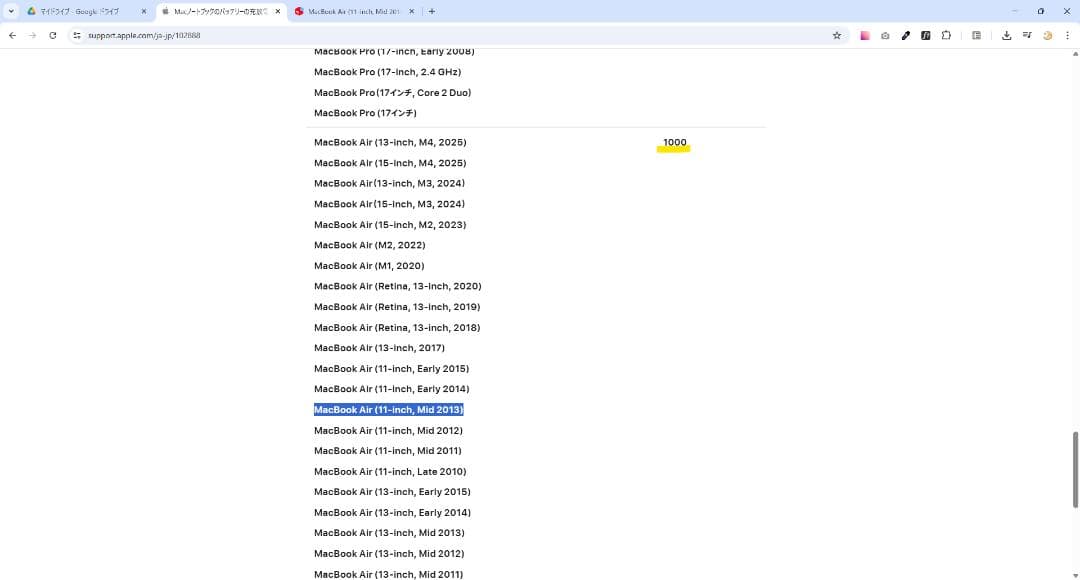Go back to the previous page
The height and width of the screenshot is (580, 1080).
click(12, 35)
